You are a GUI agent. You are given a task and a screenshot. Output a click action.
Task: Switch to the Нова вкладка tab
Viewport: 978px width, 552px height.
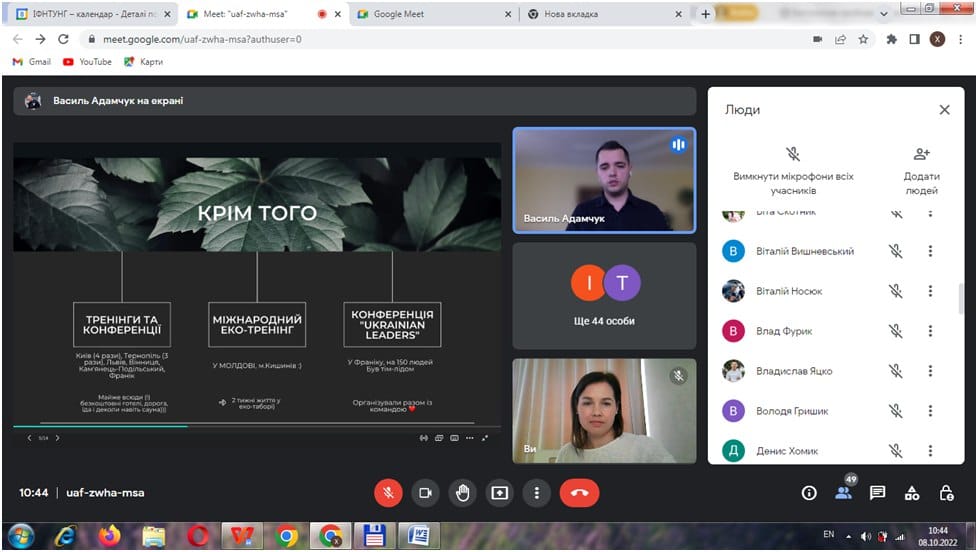coord(600,14)
